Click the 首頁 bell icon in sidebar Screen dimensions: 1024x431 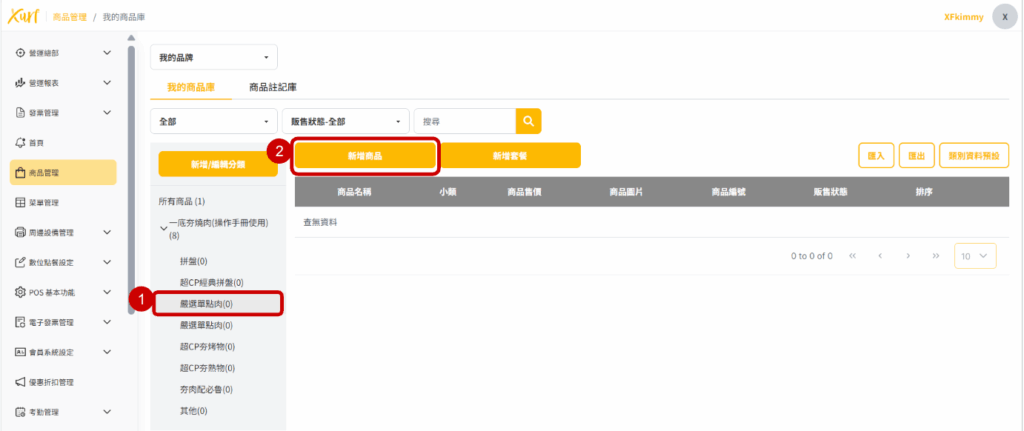(x=20, y=143)
